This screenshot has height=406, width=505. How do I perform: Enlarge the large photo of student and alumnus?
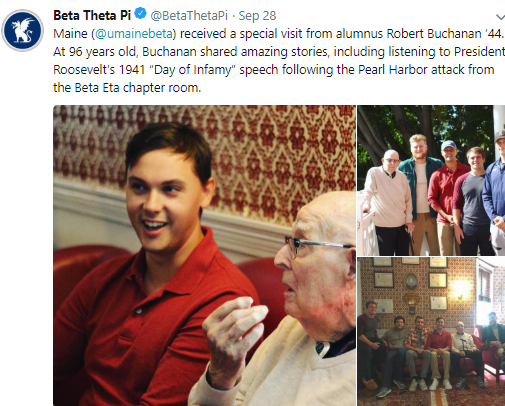pos(204,255)
